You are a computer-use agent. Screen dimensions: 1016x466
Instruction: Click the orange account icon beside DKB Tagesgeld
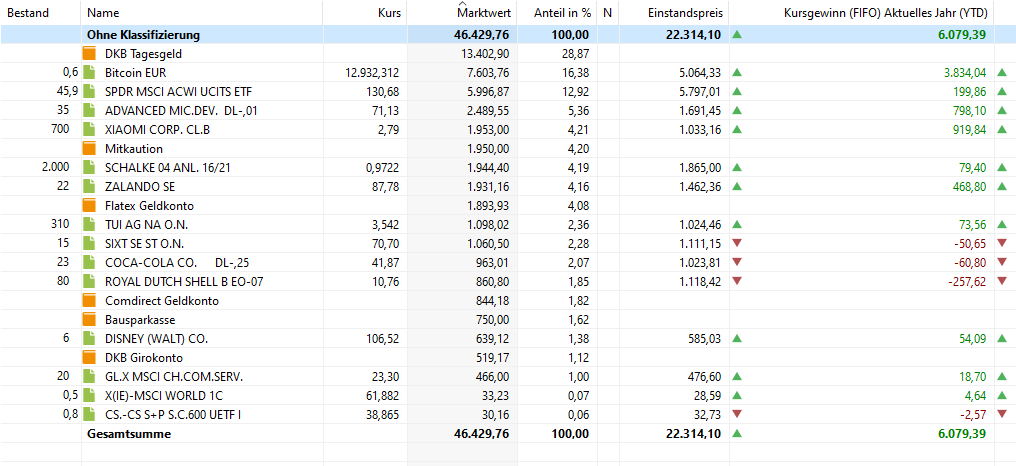(x=89, y=54)
